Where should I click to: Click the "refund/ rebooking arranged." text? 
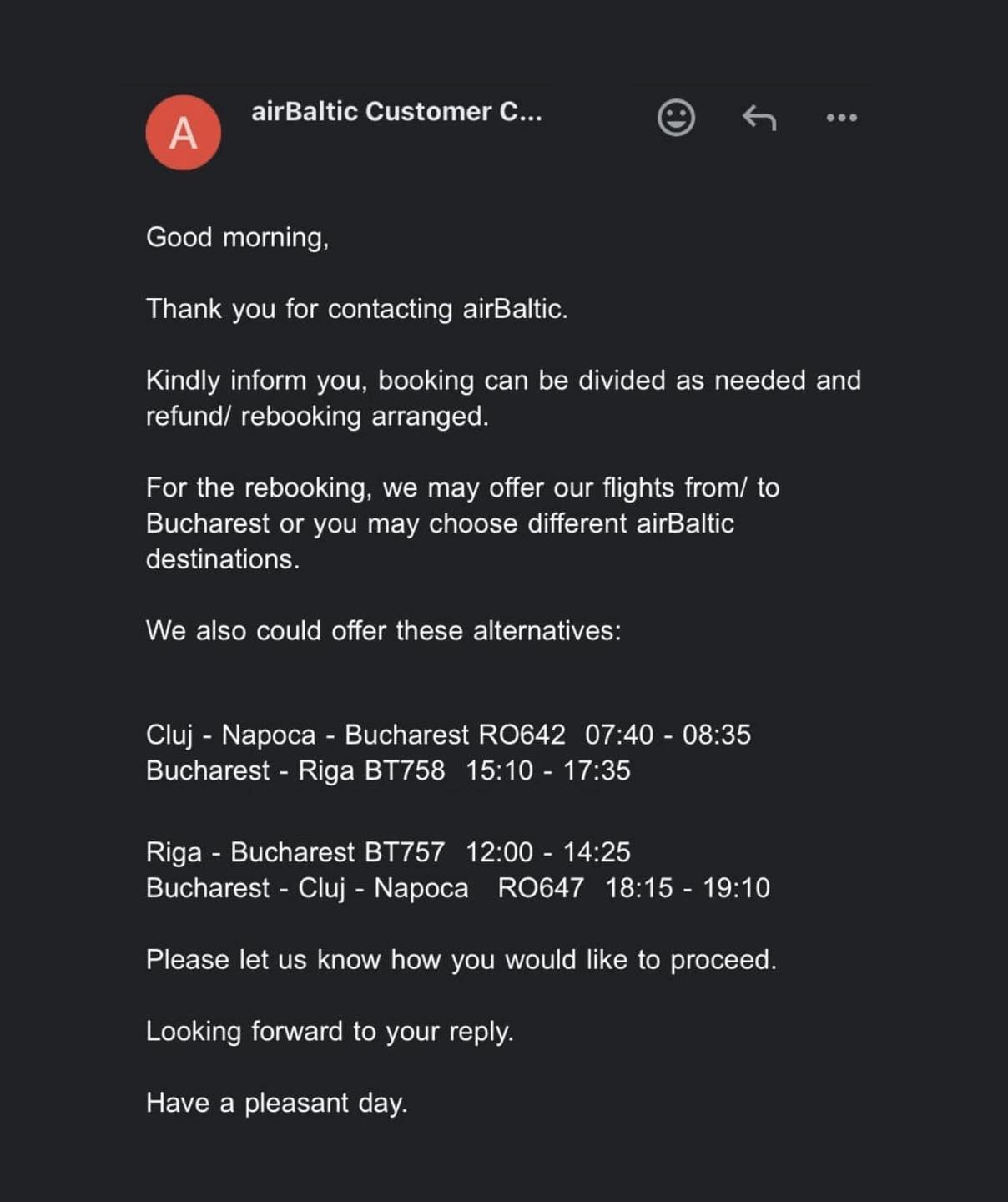[317, 417]
